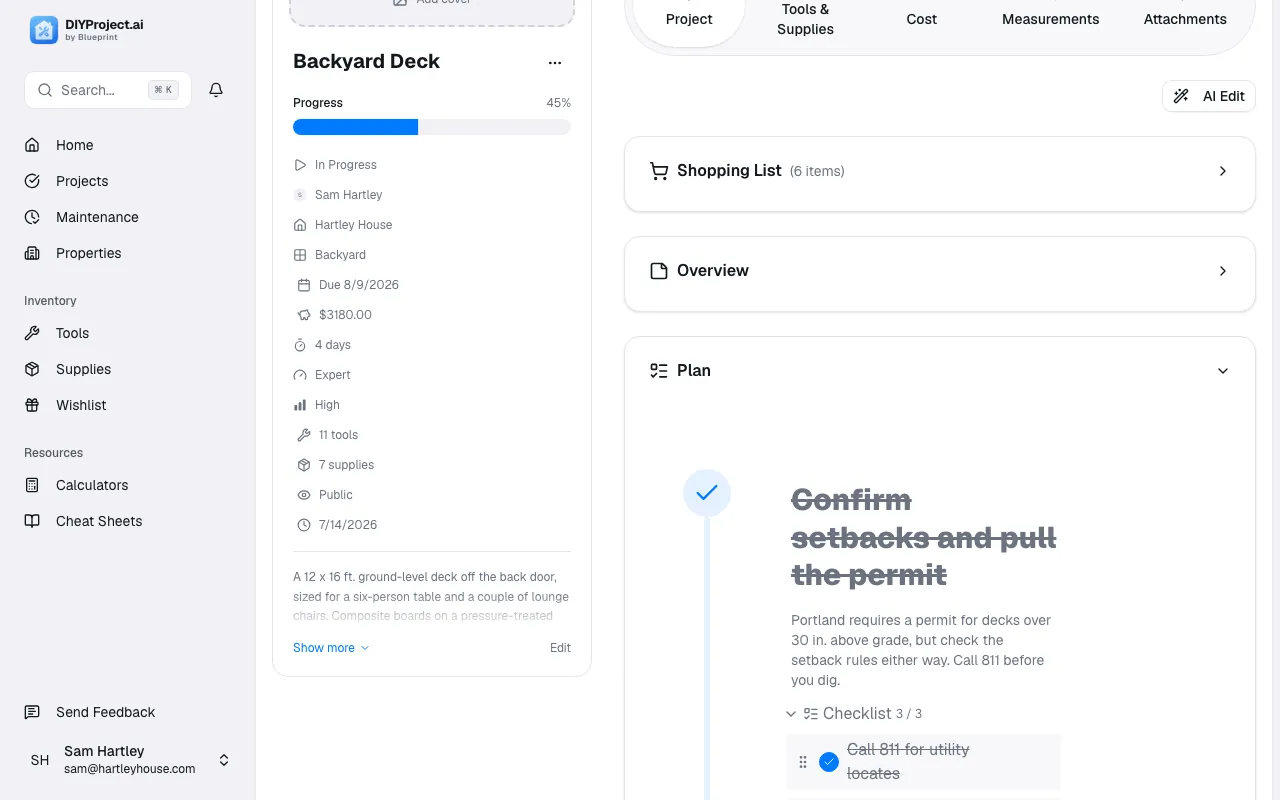
Task: Click the AI Edit magic wand icon
Action: click(1181, 96)
